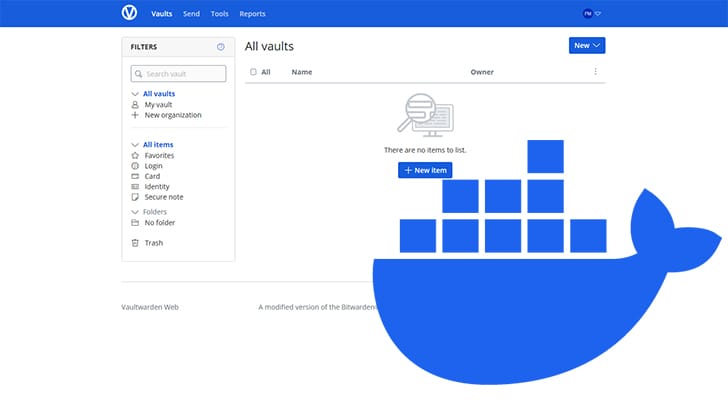Open the Trash filter
Image resolution: width=728 pixels, height=400 pixels.
154,243
